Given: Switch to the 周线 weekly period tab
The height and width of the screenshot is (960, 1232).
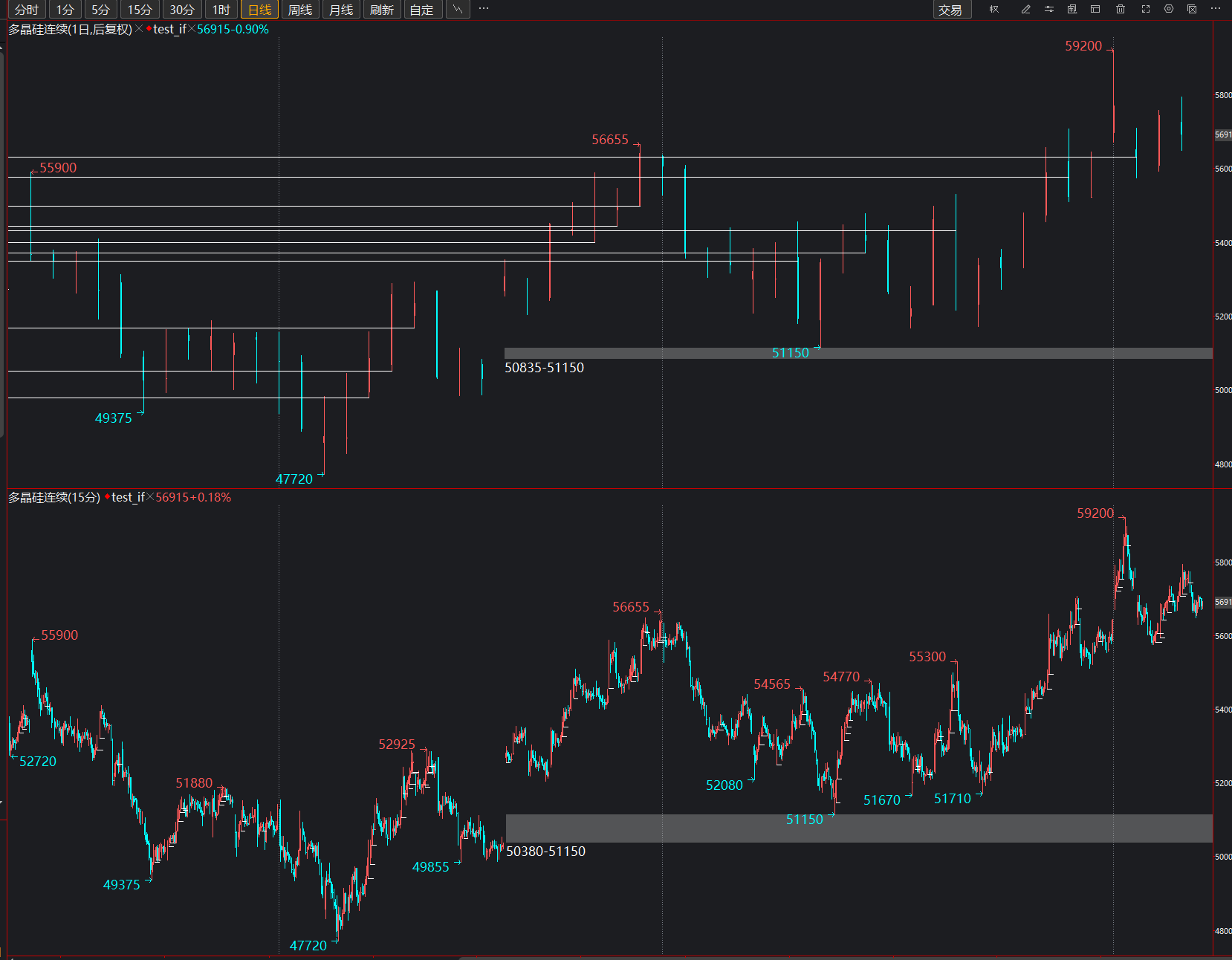Looking at the screenshot, I should [300, 10].
